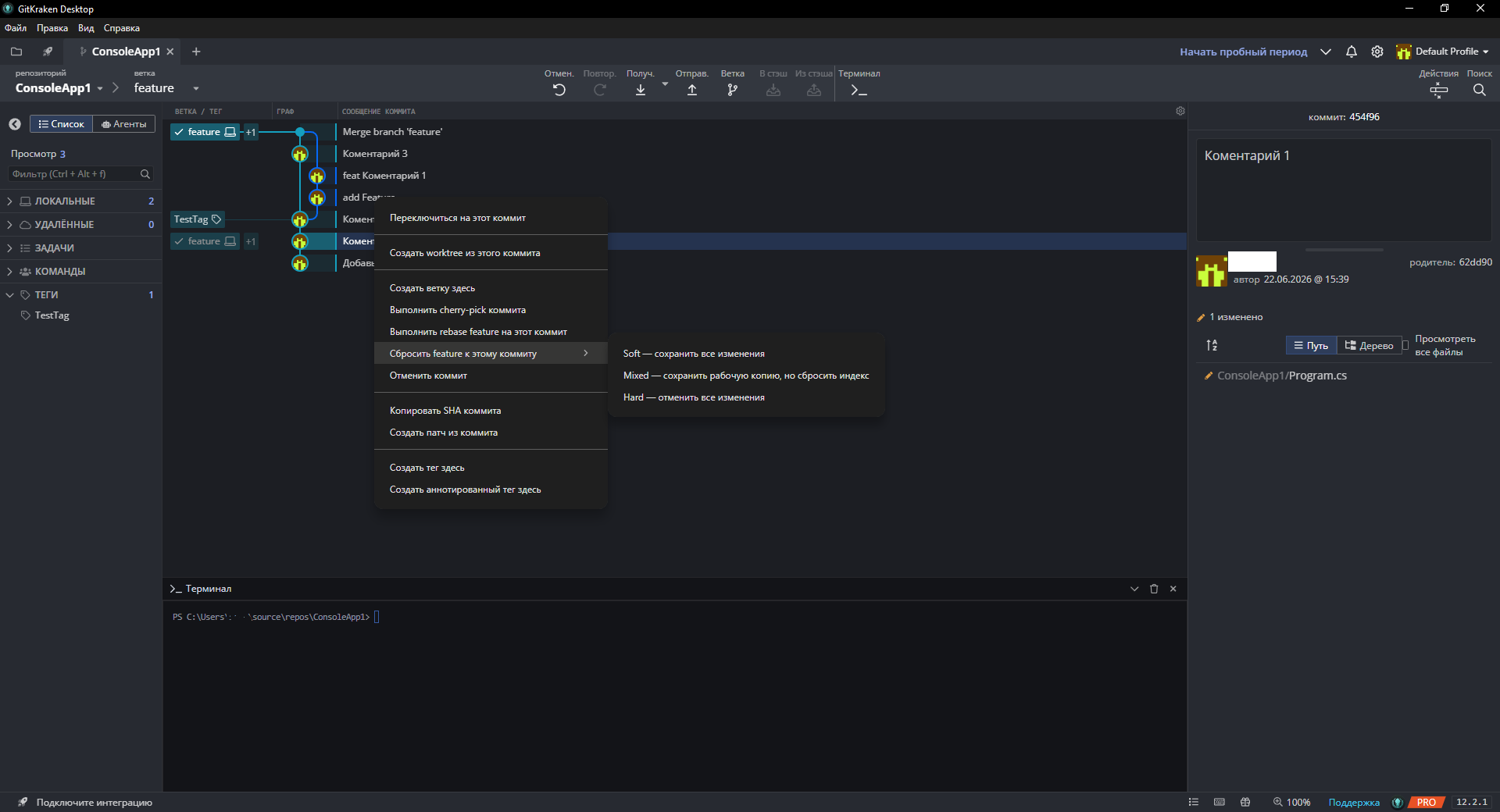Image resolution: width=1500 pixels, height=812 pixels.
Task: Delete terminal with the trash icon
Action: tap(1154, 589)
